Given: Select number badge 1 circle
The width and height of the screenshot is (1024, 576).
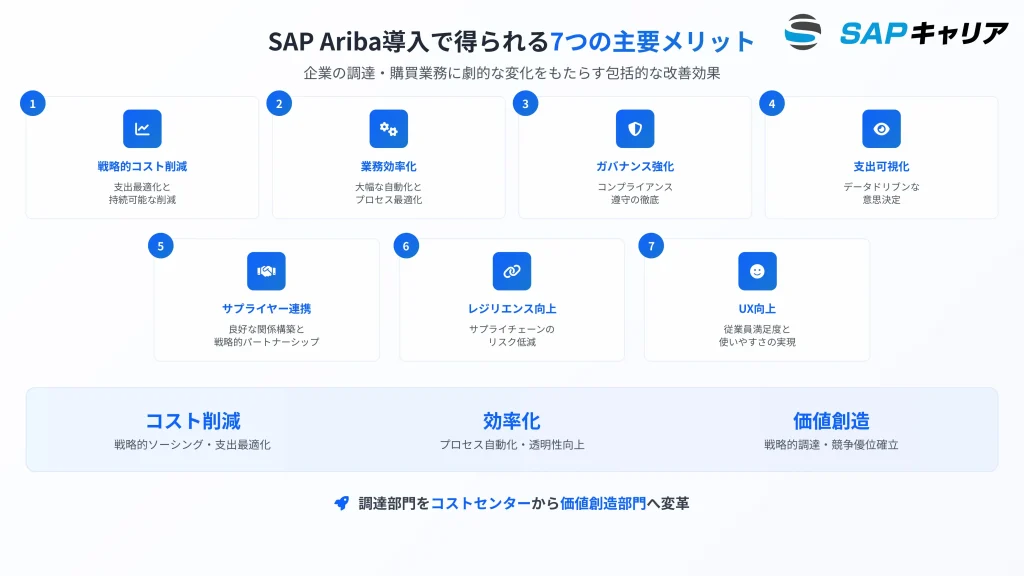Looking at the screenshot, I should pyautogui.click(x=33, y=103).
